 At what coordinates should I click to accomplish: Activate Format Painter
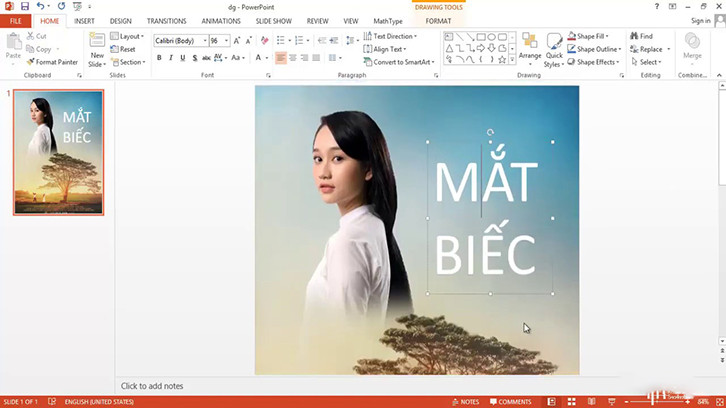52,62
